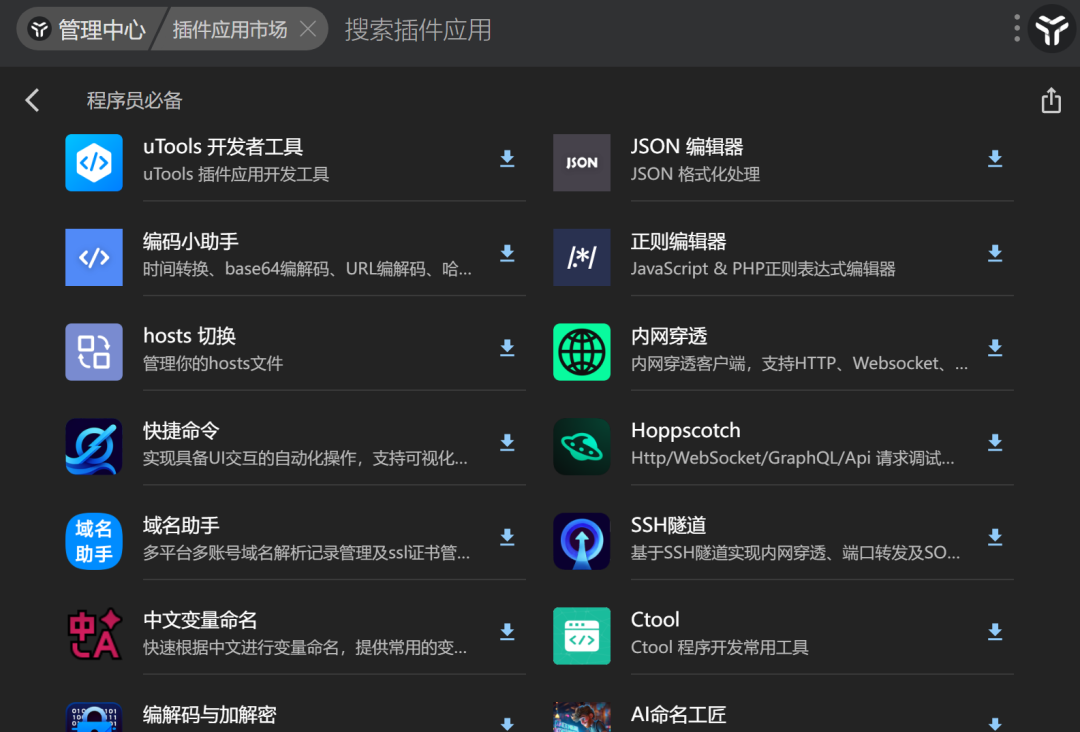Download the 中文变量命名 plugin
The width and height of the screenshot is (1080, 732).
pos(507,631)
